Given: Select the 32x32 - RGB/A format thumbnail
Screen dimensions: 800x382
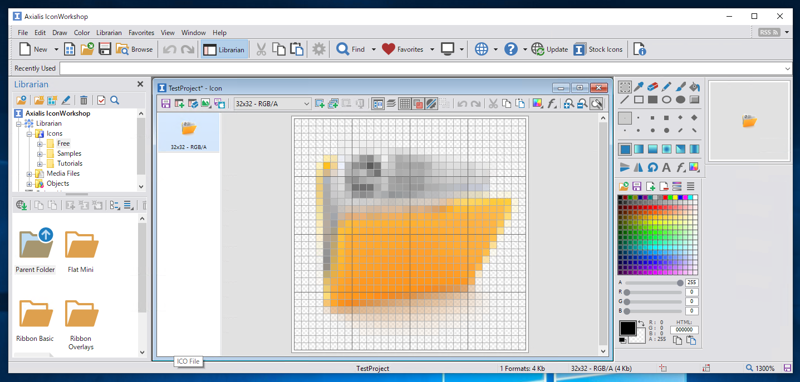Looking at the screenshot, I should click(x=189, y=133).
